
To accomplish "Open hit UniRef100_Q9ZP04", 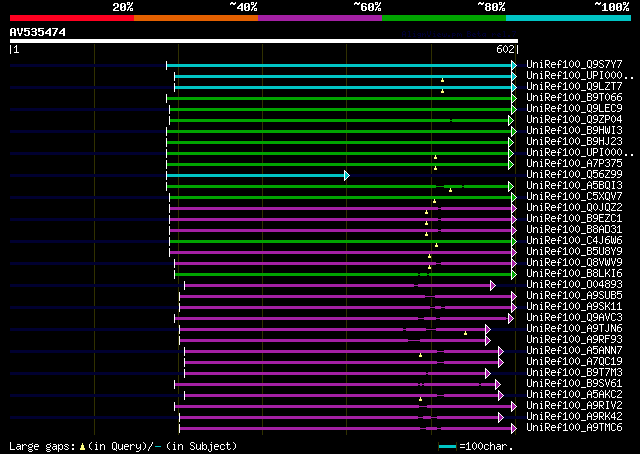I will click(x=574, y=120).
